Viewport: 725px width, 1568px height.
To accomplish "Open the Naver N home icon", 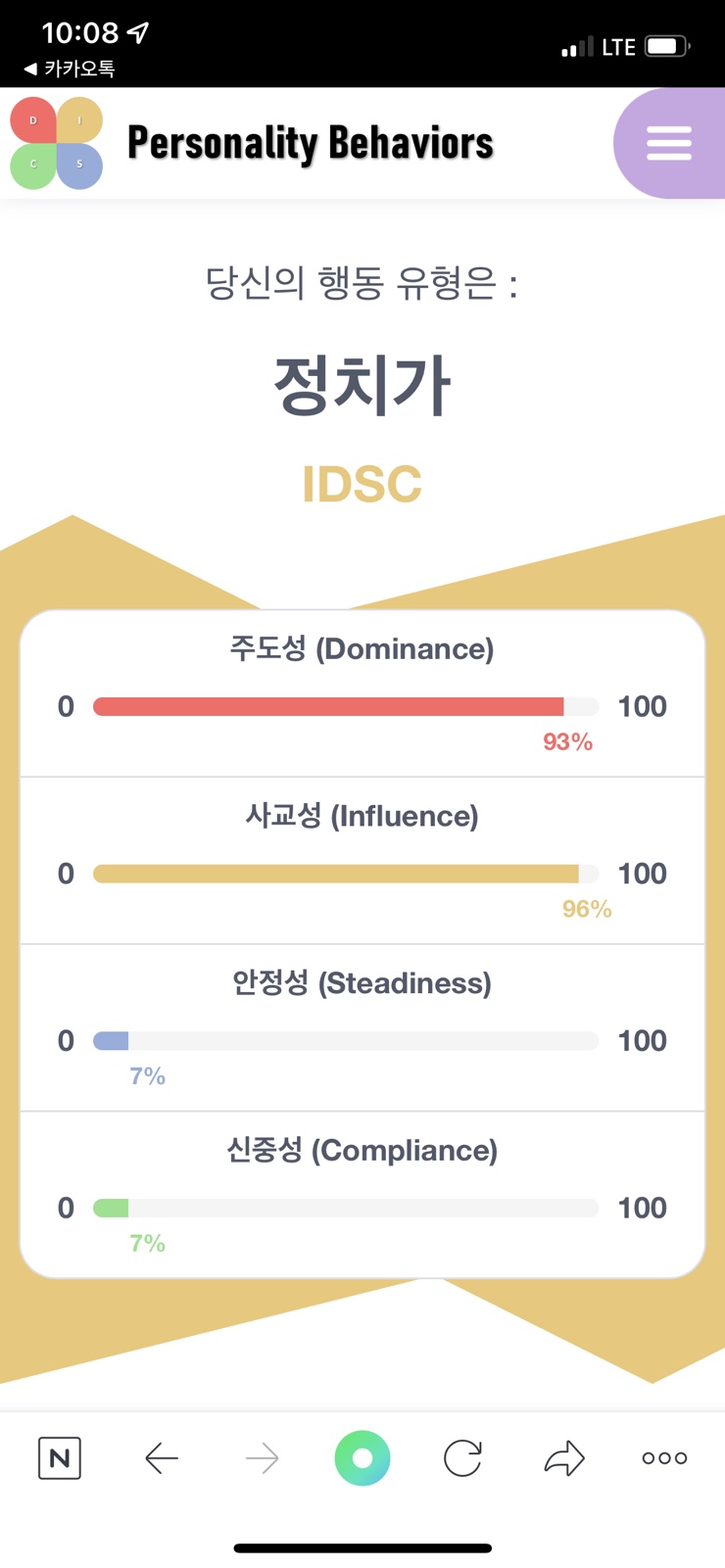I will (60, 1458).
